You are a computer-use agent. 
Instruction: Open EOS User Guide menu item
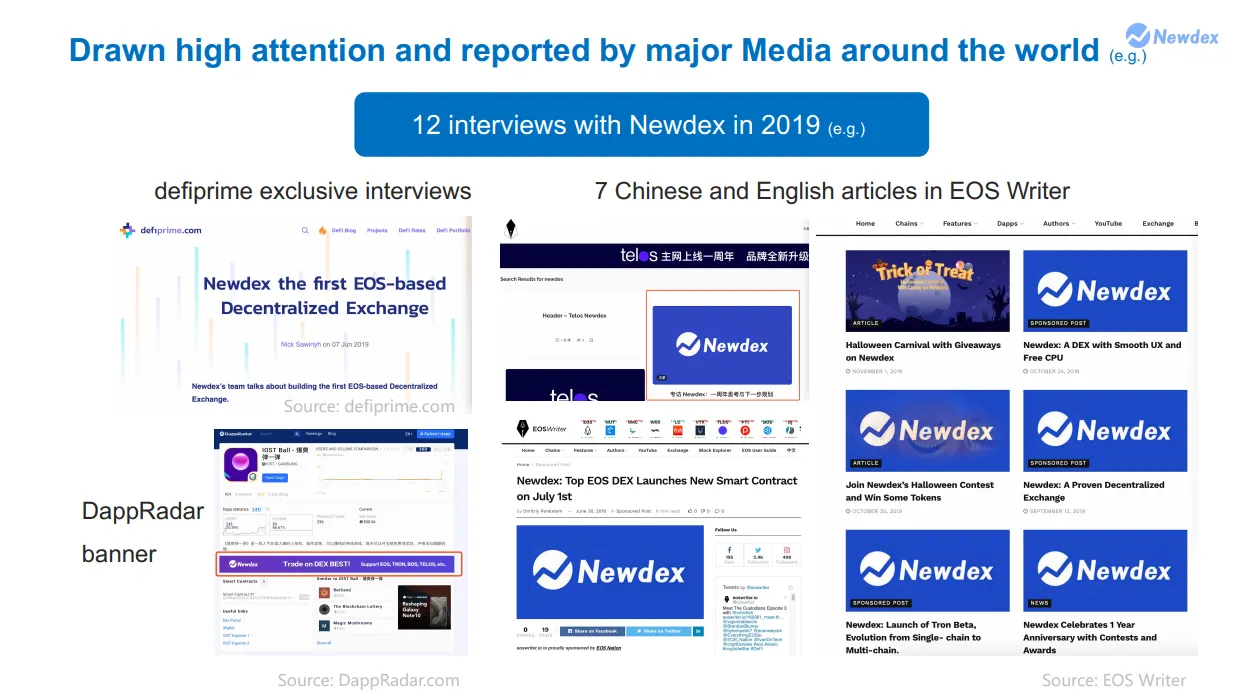click(757, 450)
